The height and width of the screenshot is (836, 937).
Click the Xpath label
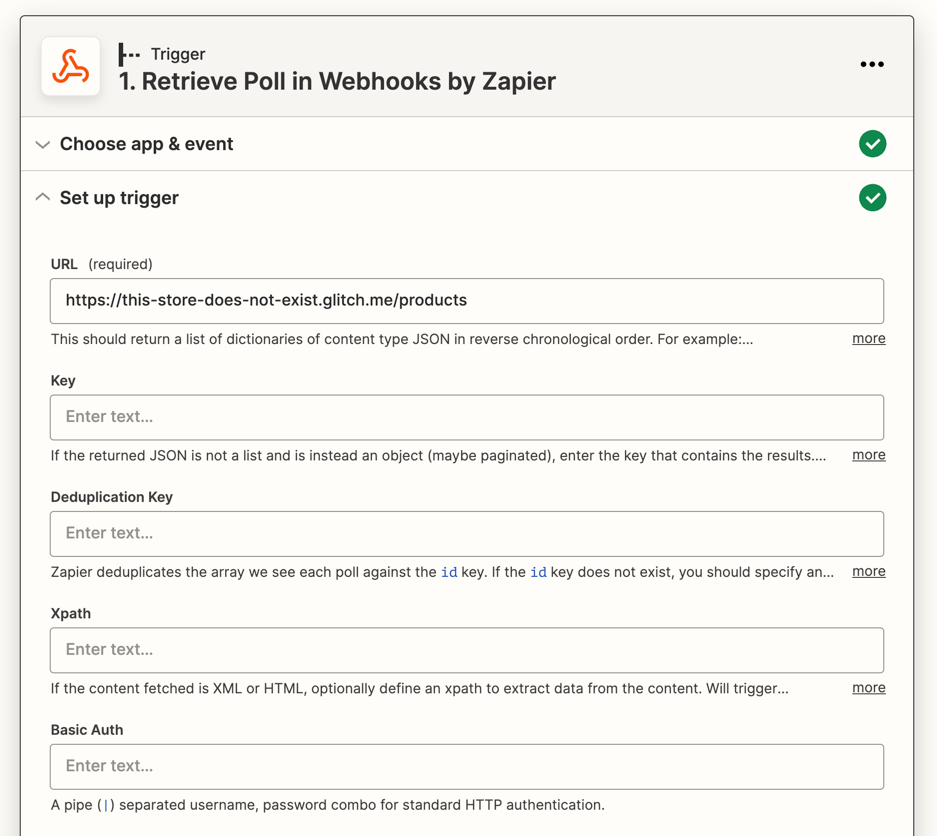[71, 614]
